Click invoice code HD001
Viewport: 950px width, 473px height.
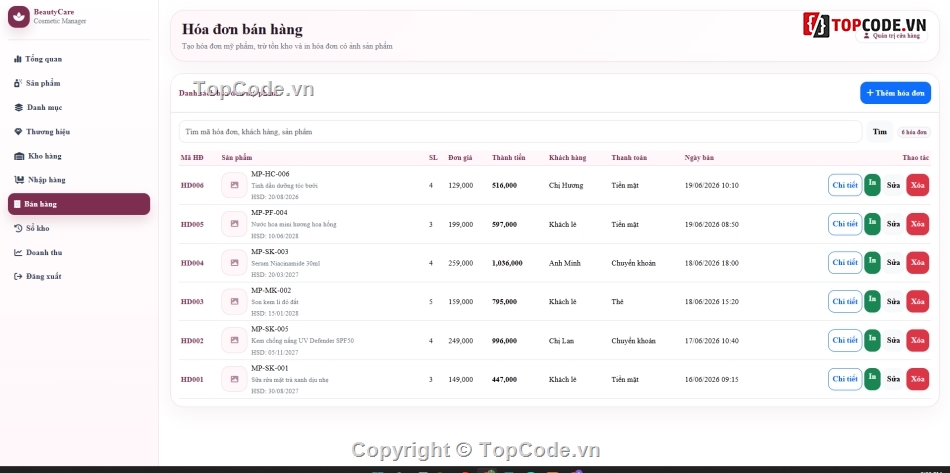192,379
